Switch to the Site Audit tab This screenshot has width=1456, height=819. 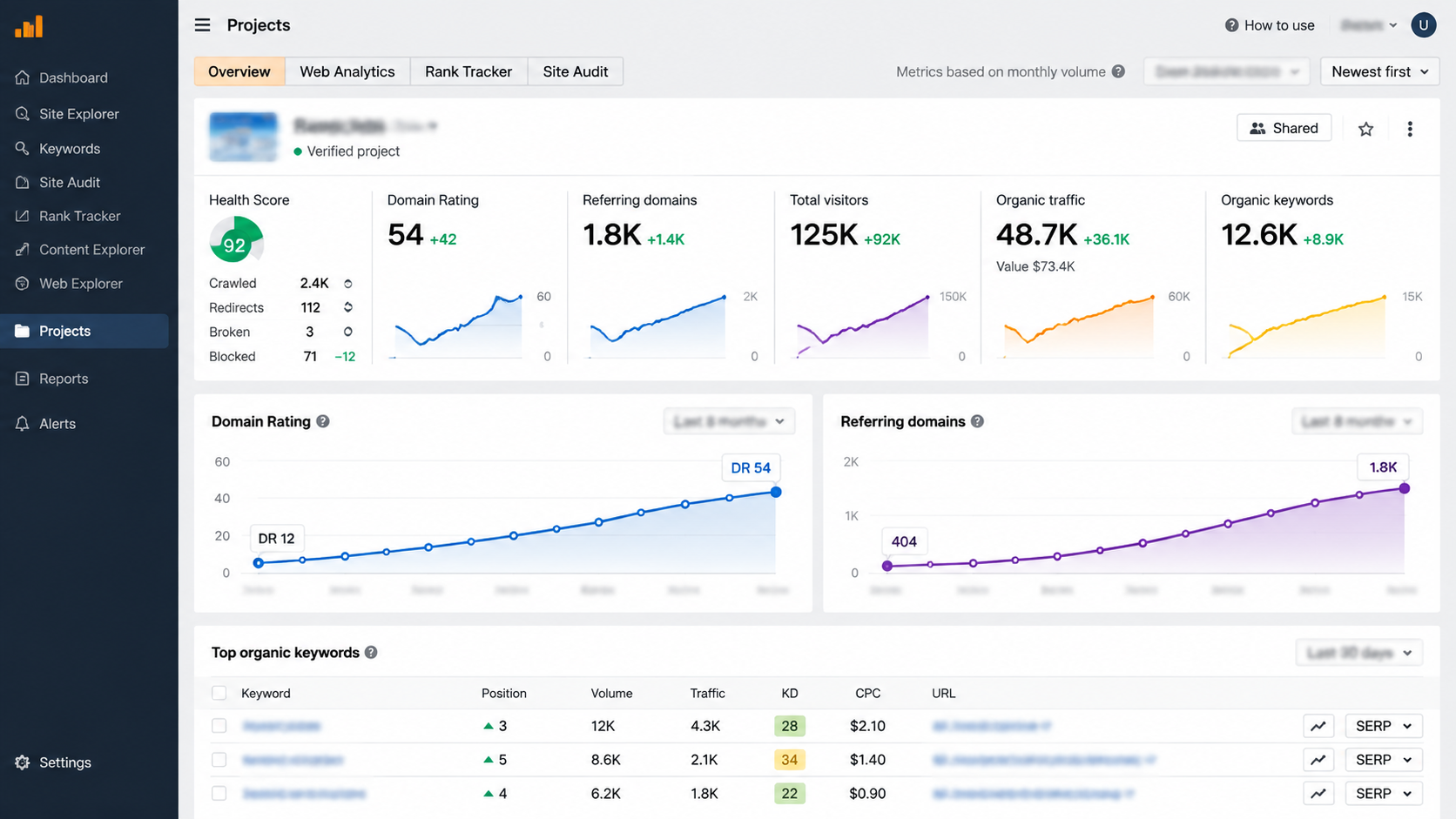[x=576, y=71]
